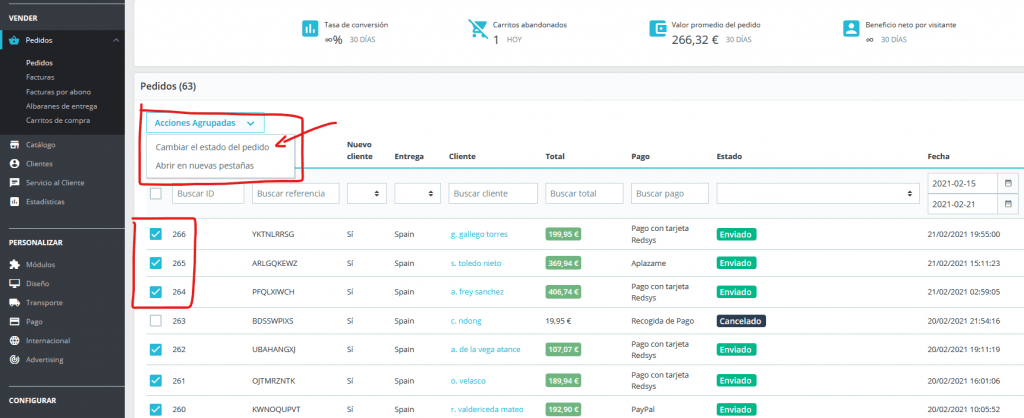Open customer s. toledo nieto link
The image size is (1024, 418).
click(475, 263)
